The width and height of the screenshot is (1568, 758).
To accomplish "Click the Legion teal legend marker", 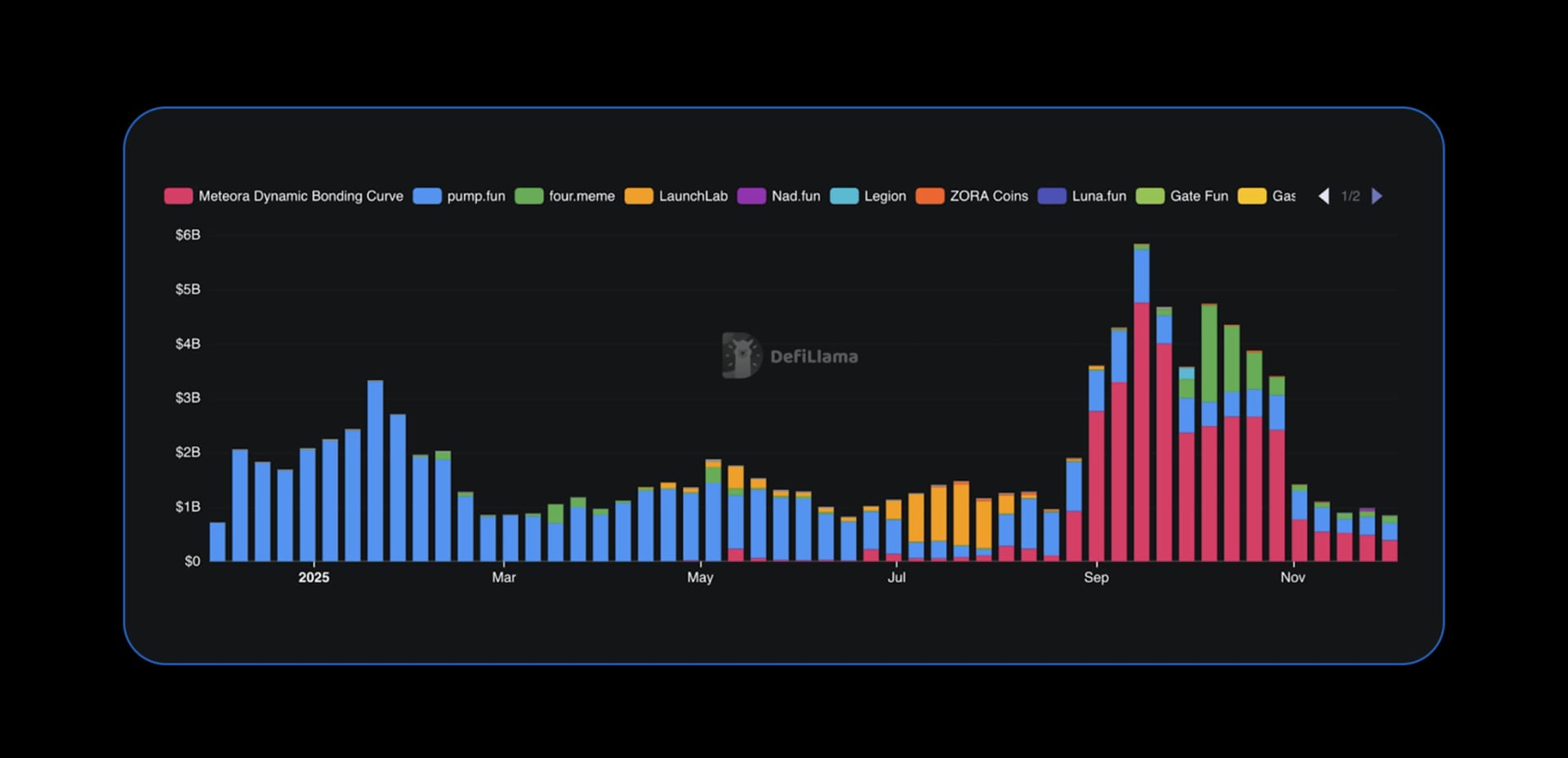I will click(847, 196).
